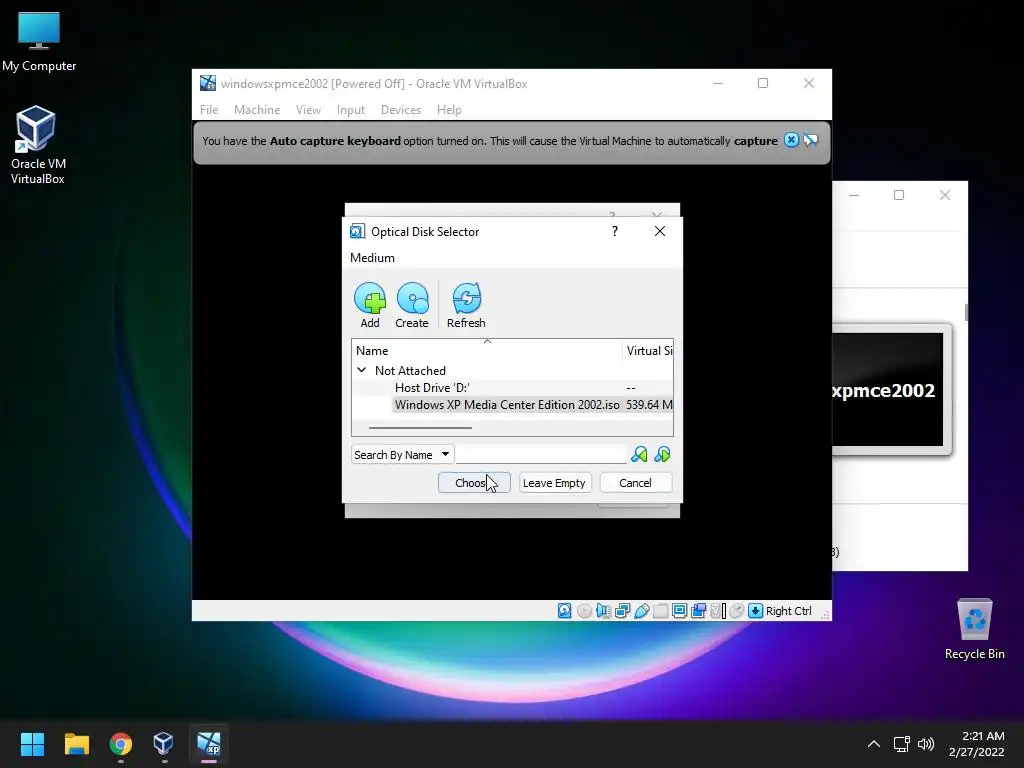The height and width of the screenshot is (768, 1024).
Task: Open File Explorer from taskbar
Action: pos(76,744)
